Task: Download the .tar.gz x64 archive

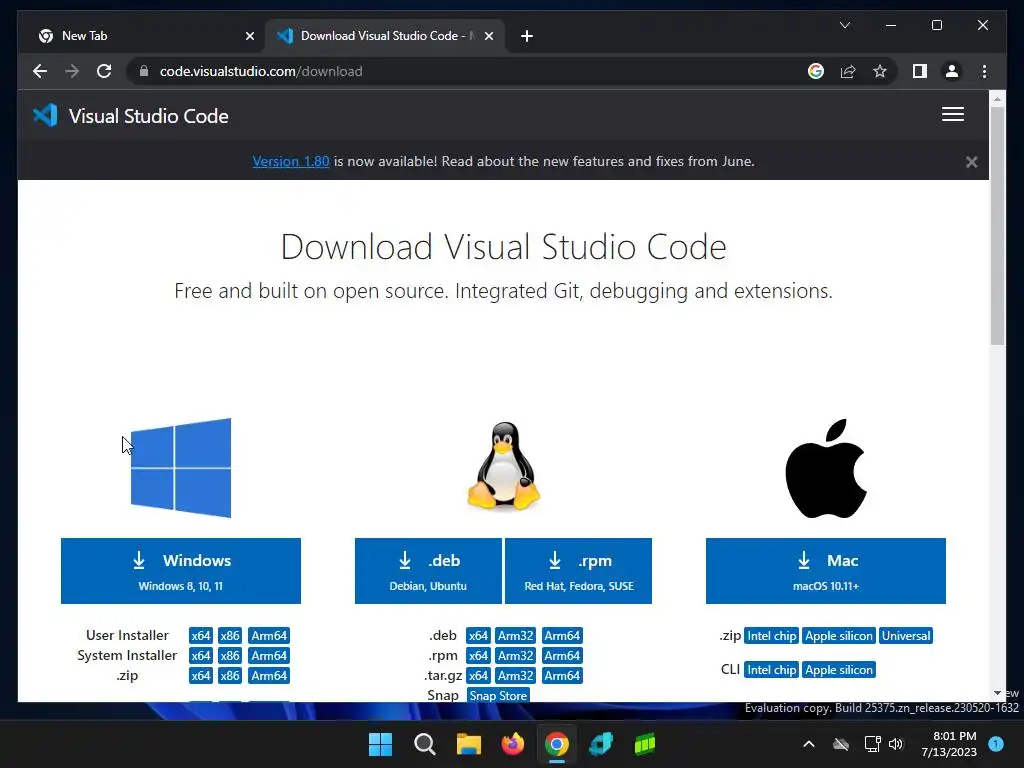Action: [x=478, y=676]
